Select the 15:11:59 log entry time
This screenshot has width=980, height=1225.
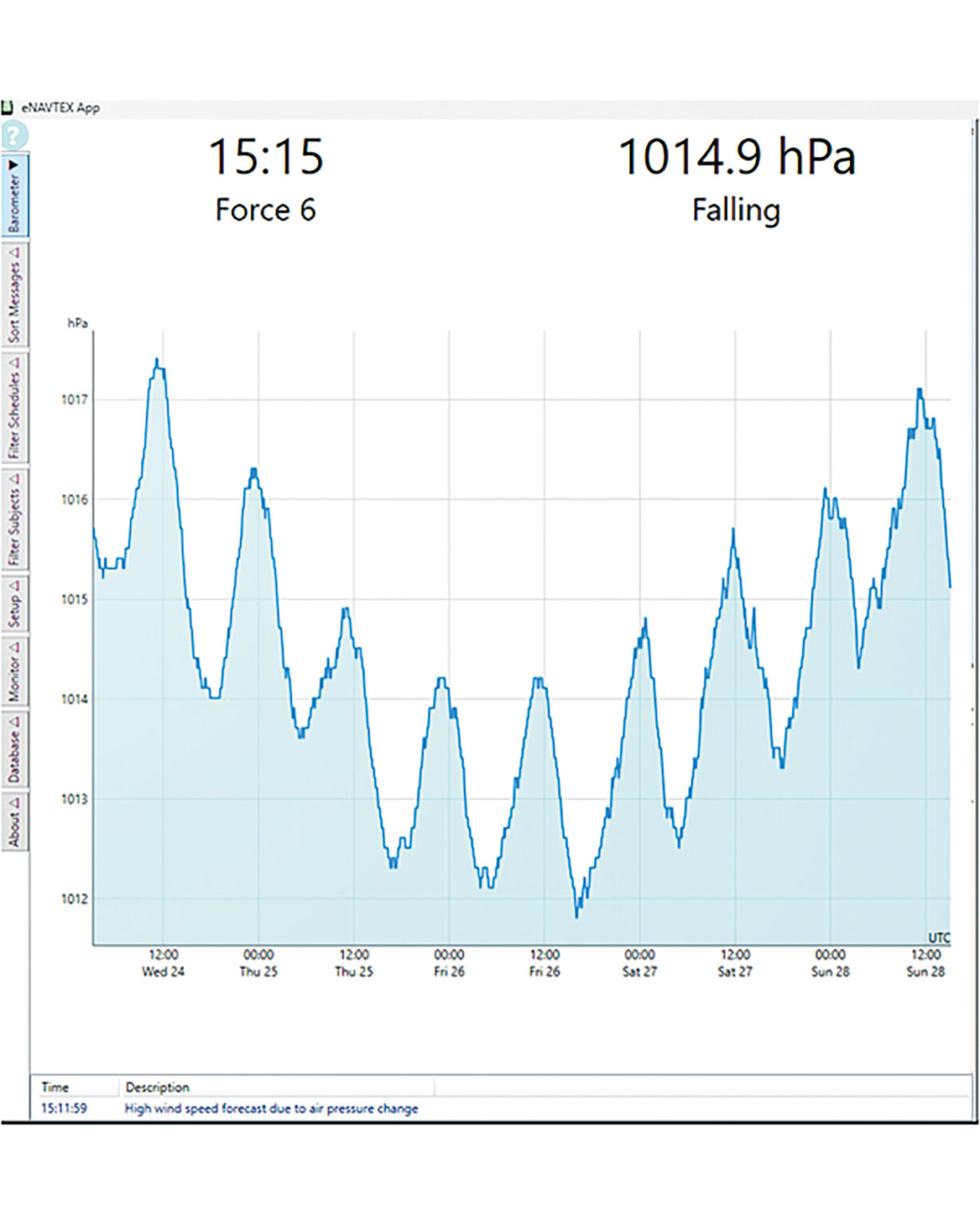click(64, 1108)
